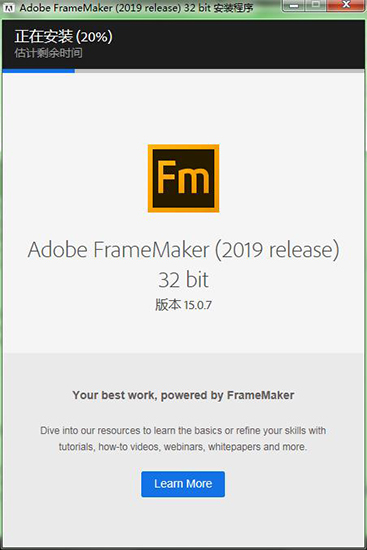Click the dark header band beside the status
The width and height of the screenshot is (367, 550).
tap(239, 44)
